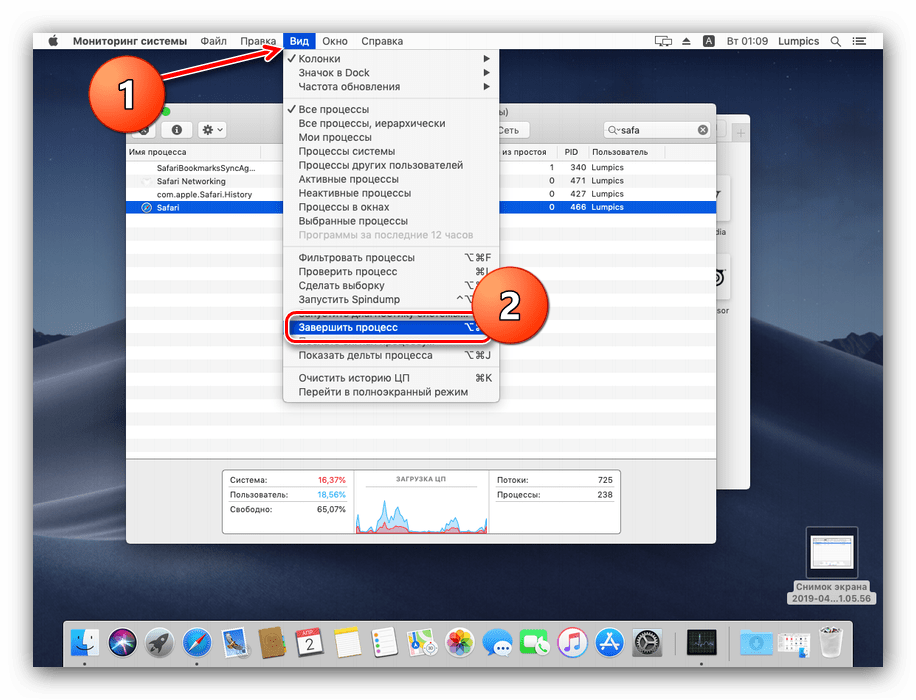Open the App Store from the Dock
The image size is (916, 700).
pos(609,642)
